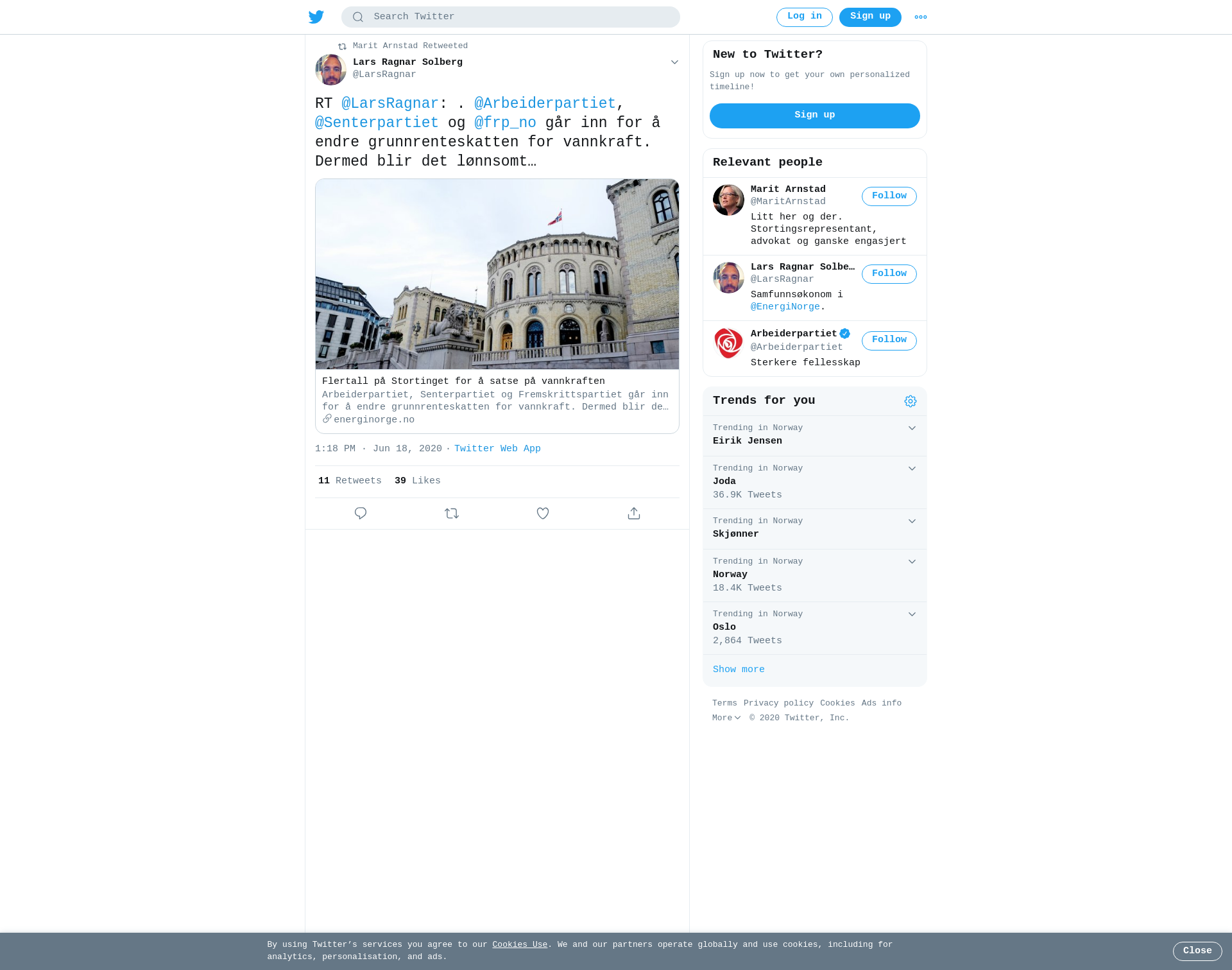This screenshot has width=1232, height=970.
Task: Open the Joda trending topic
Action: 815,483
